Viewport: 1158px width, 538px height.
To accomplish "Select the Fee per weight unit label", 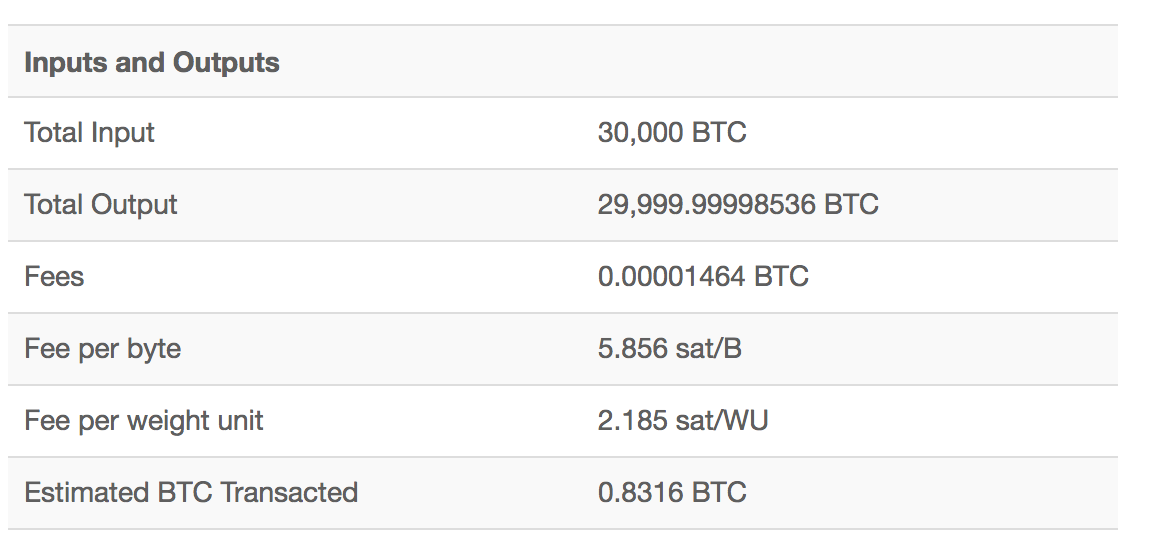I will tap(144, 420).
